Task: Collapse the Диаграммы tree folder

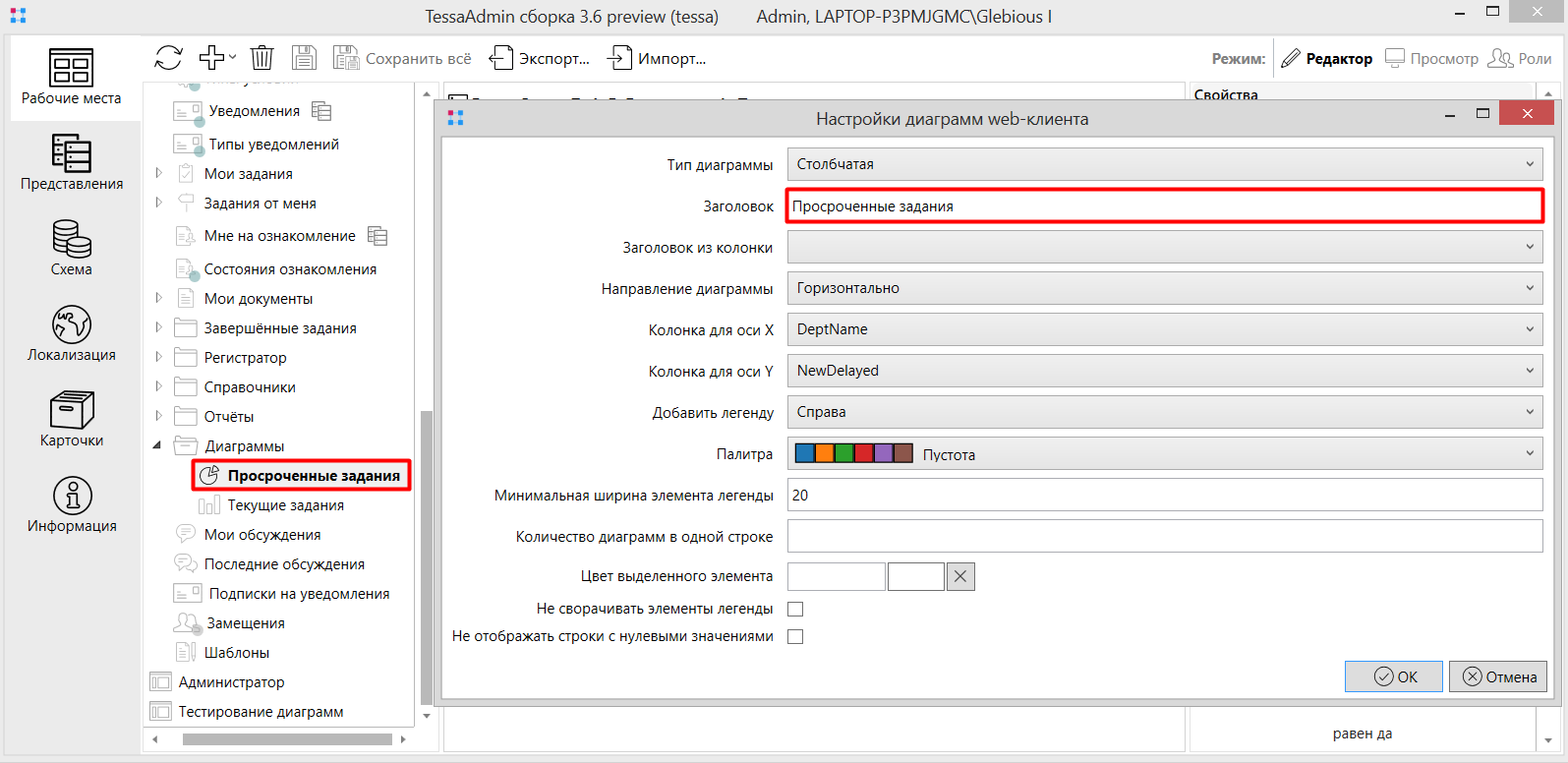Action: click(157, 445)
